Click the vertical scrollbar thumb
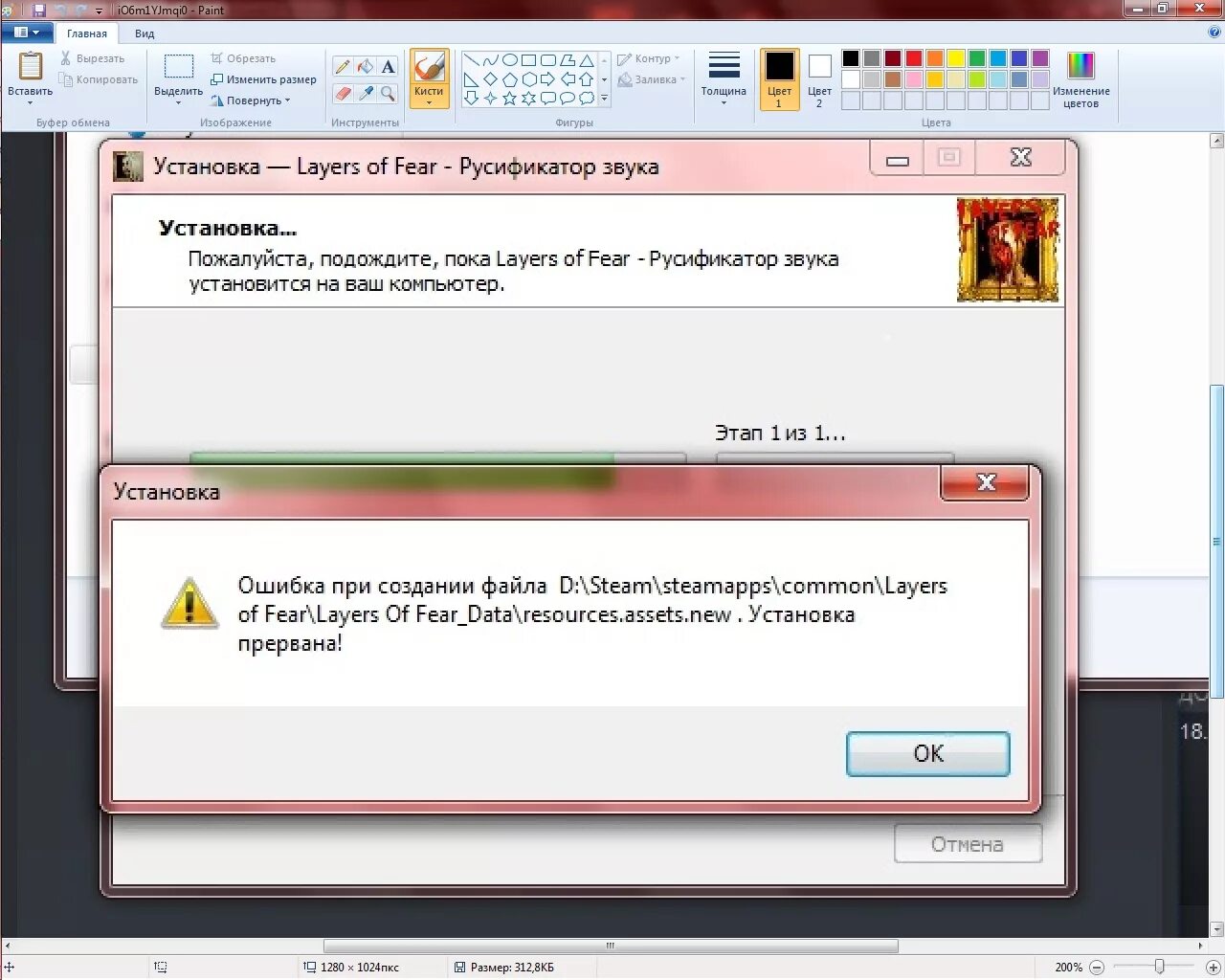This screenshot has width=1225, height=980. 1216,541
